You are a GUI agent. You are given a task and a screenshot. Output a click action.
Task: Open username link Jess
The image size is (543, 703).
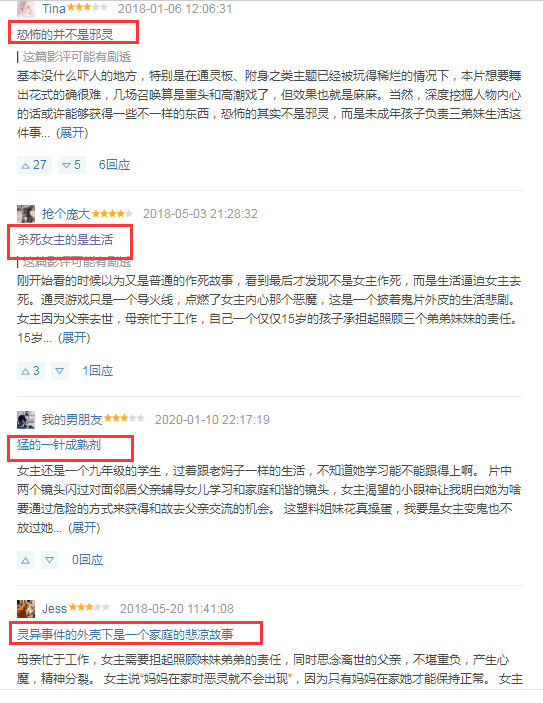coord(54,608)
